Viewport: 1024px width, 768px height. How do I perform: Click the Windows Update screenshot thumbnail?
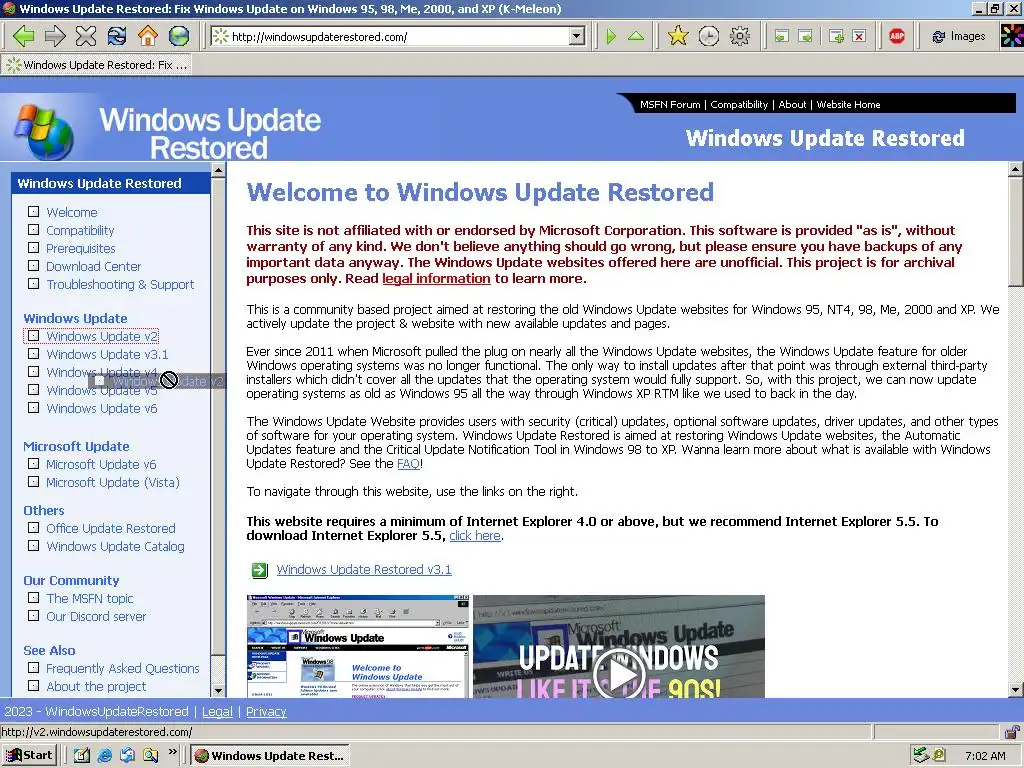pyautogui.click(x=357, y=646)
